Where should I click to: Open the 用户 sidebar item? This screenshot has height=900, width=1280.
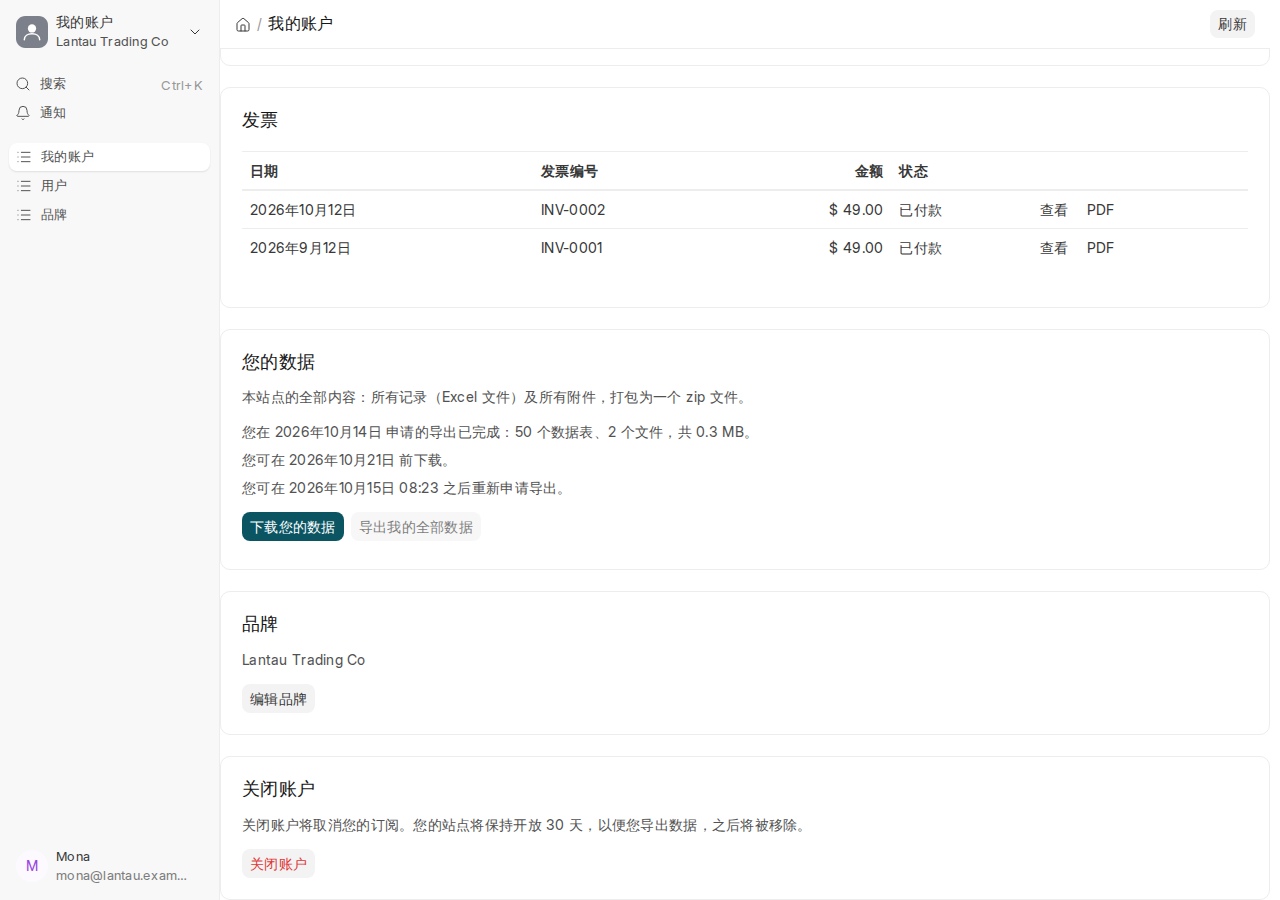[x=110, y=186]
